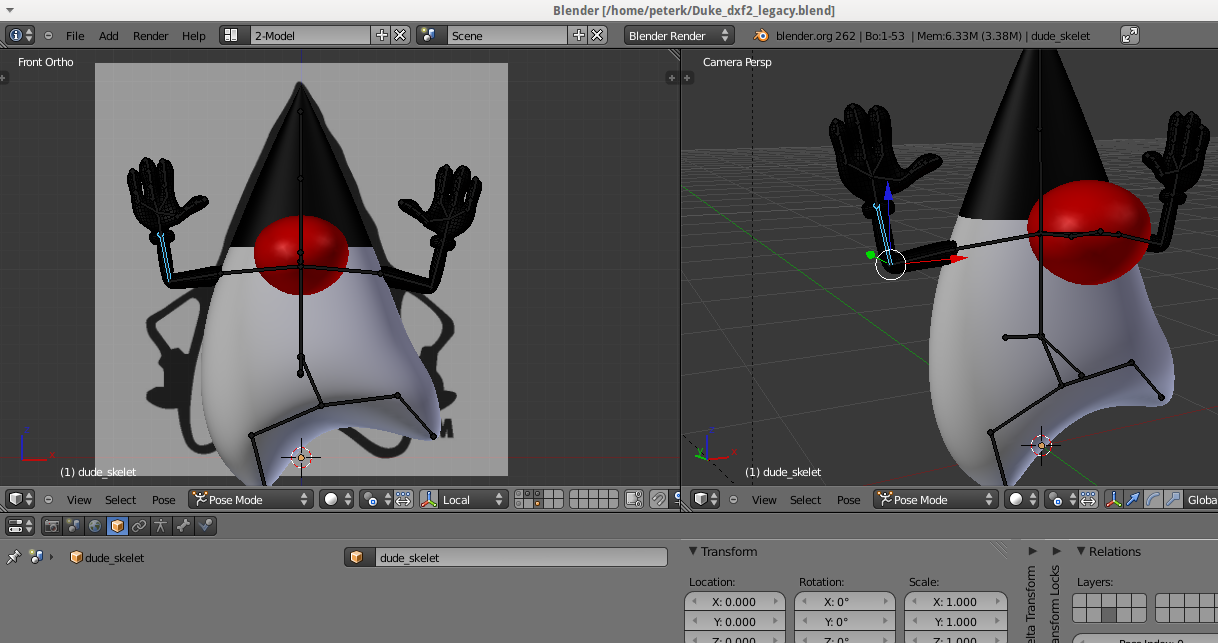
Task: Open the Pose menu in the right viewport
Action: click(x=849, y=499)
